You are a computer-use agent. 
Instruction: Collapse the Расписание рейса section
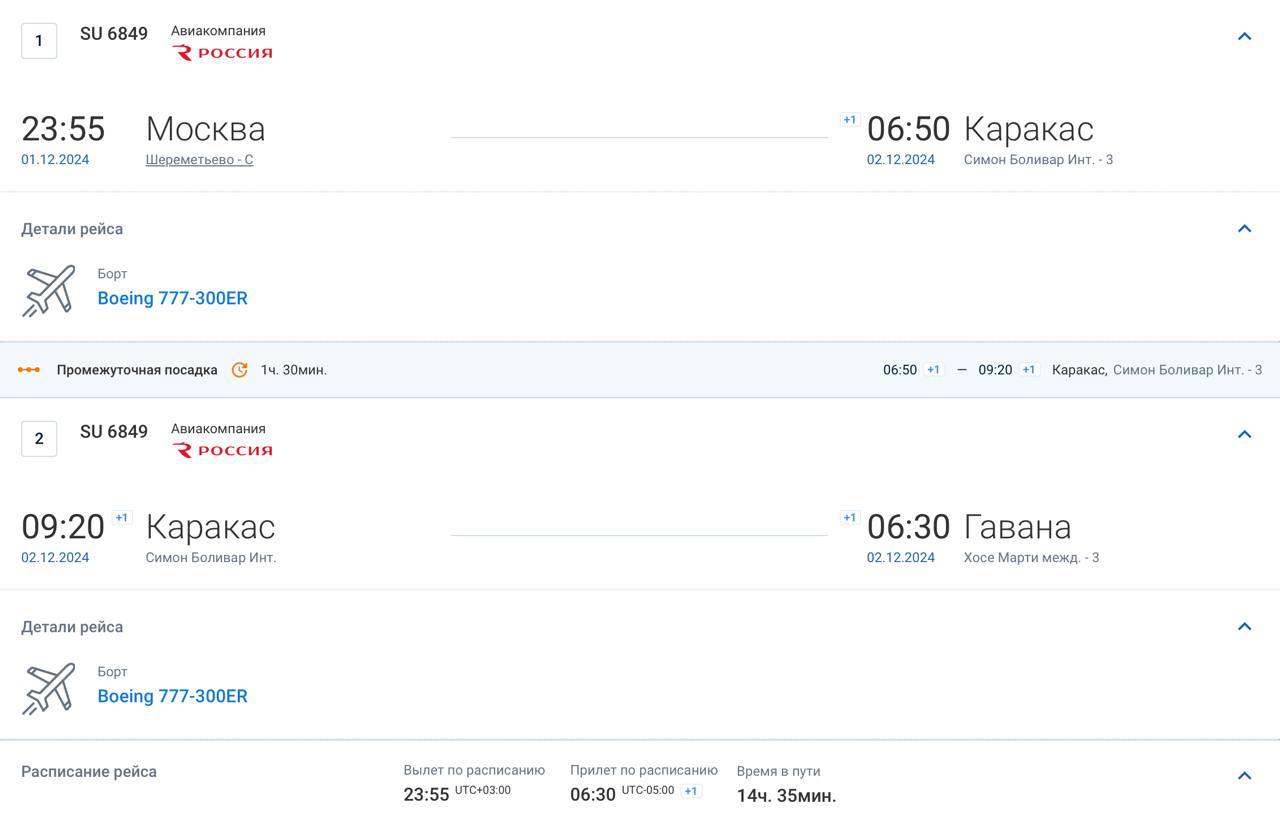coord(1244,776)
